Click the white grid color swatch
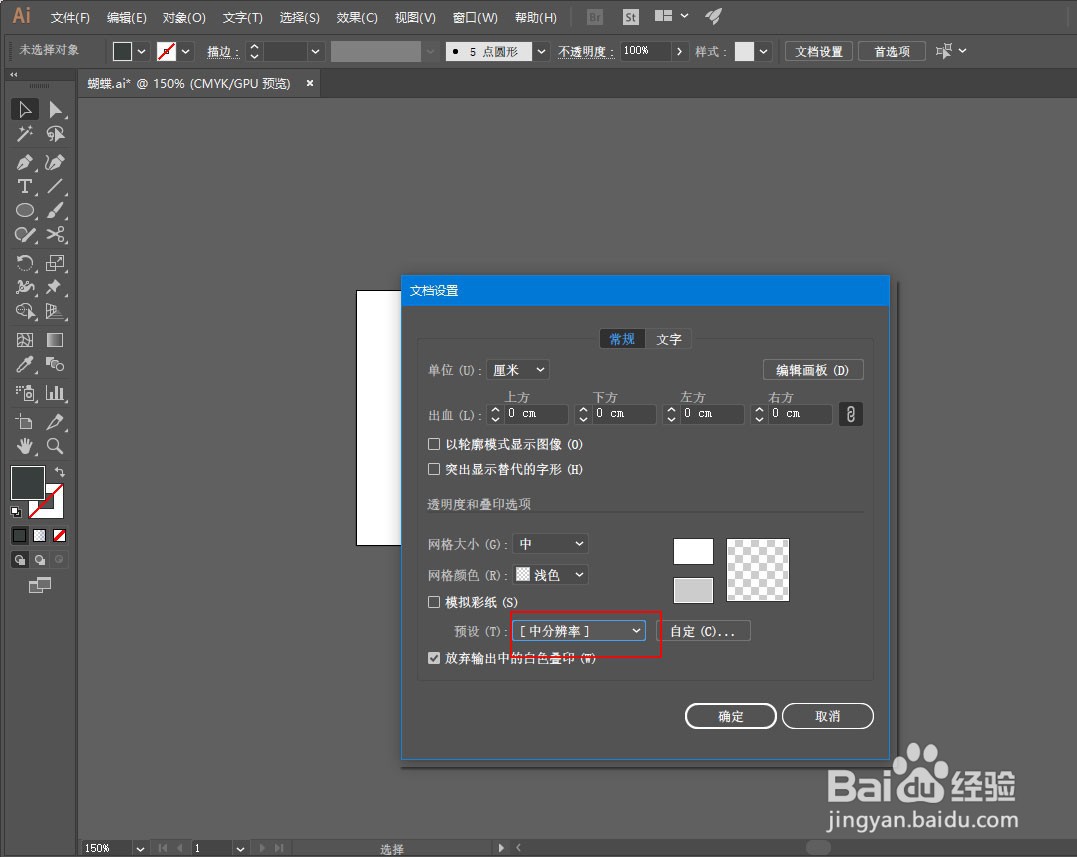The width and height of the screenshot is (1077, 857). tap(693, 551)
